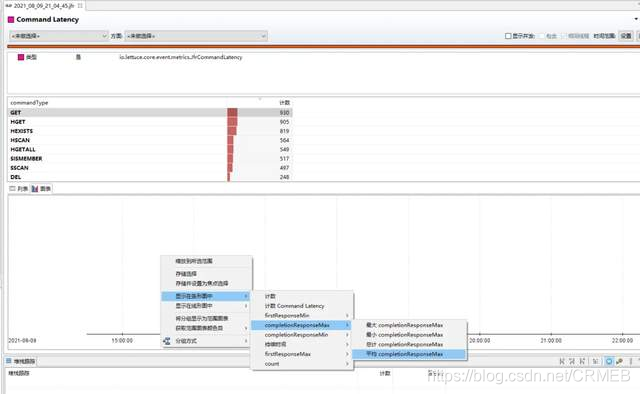Select the HSCAN row

tap(150, 140)
